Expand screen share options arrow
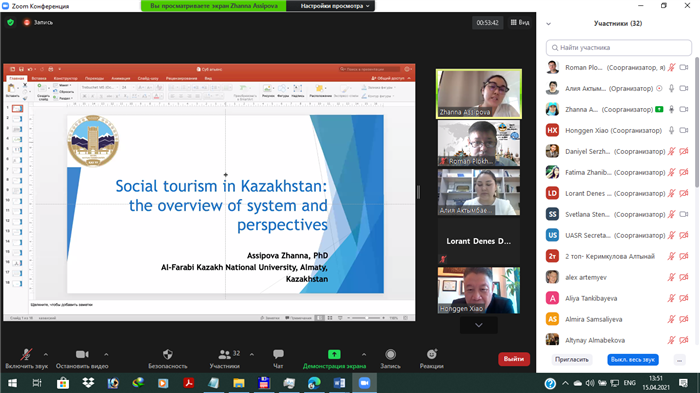Viewport: 700px width, 393px height. tap(364, 355)
